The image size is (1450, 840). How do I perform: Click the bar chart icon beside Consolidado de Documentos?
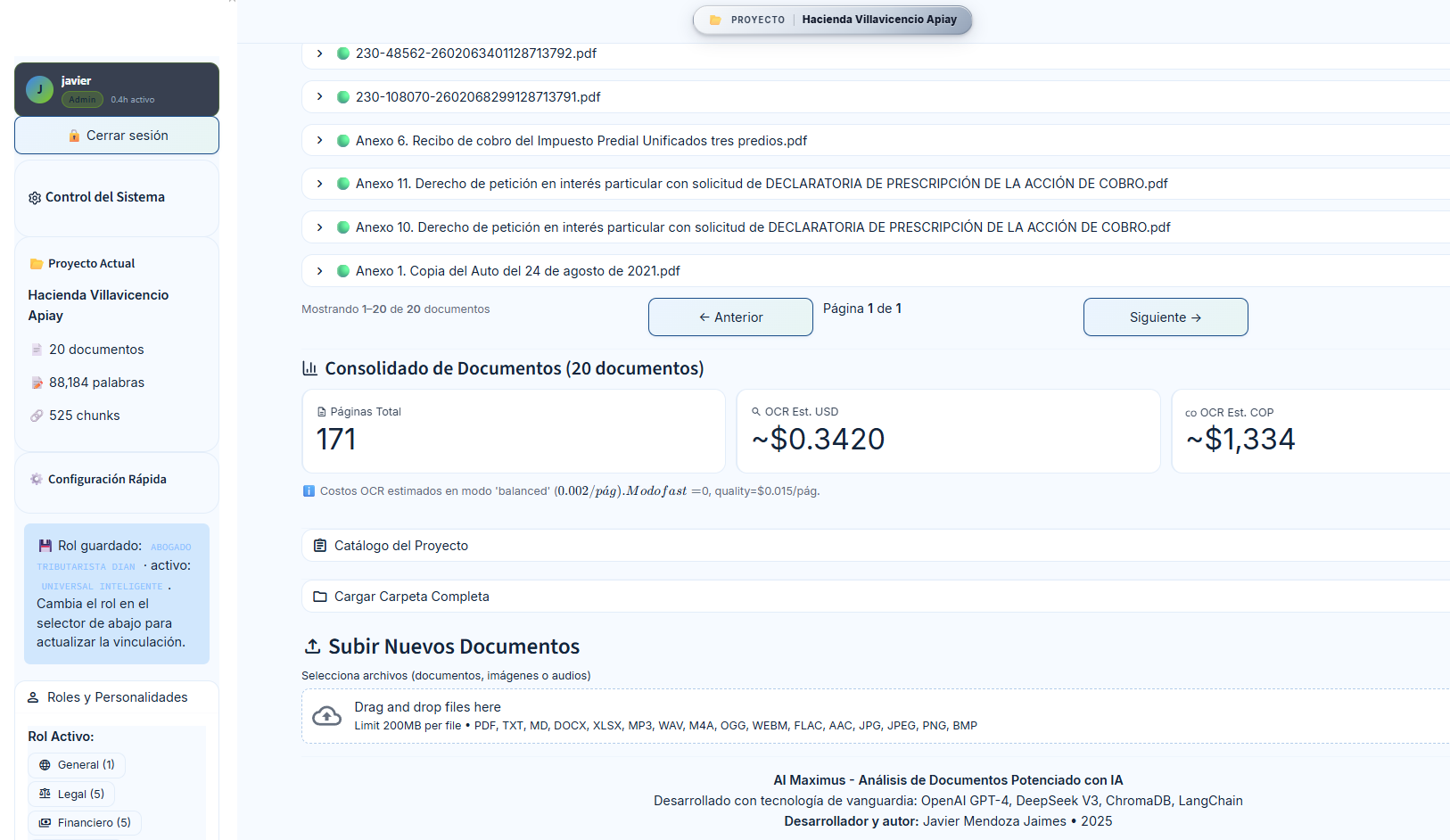tap(310, 368)
